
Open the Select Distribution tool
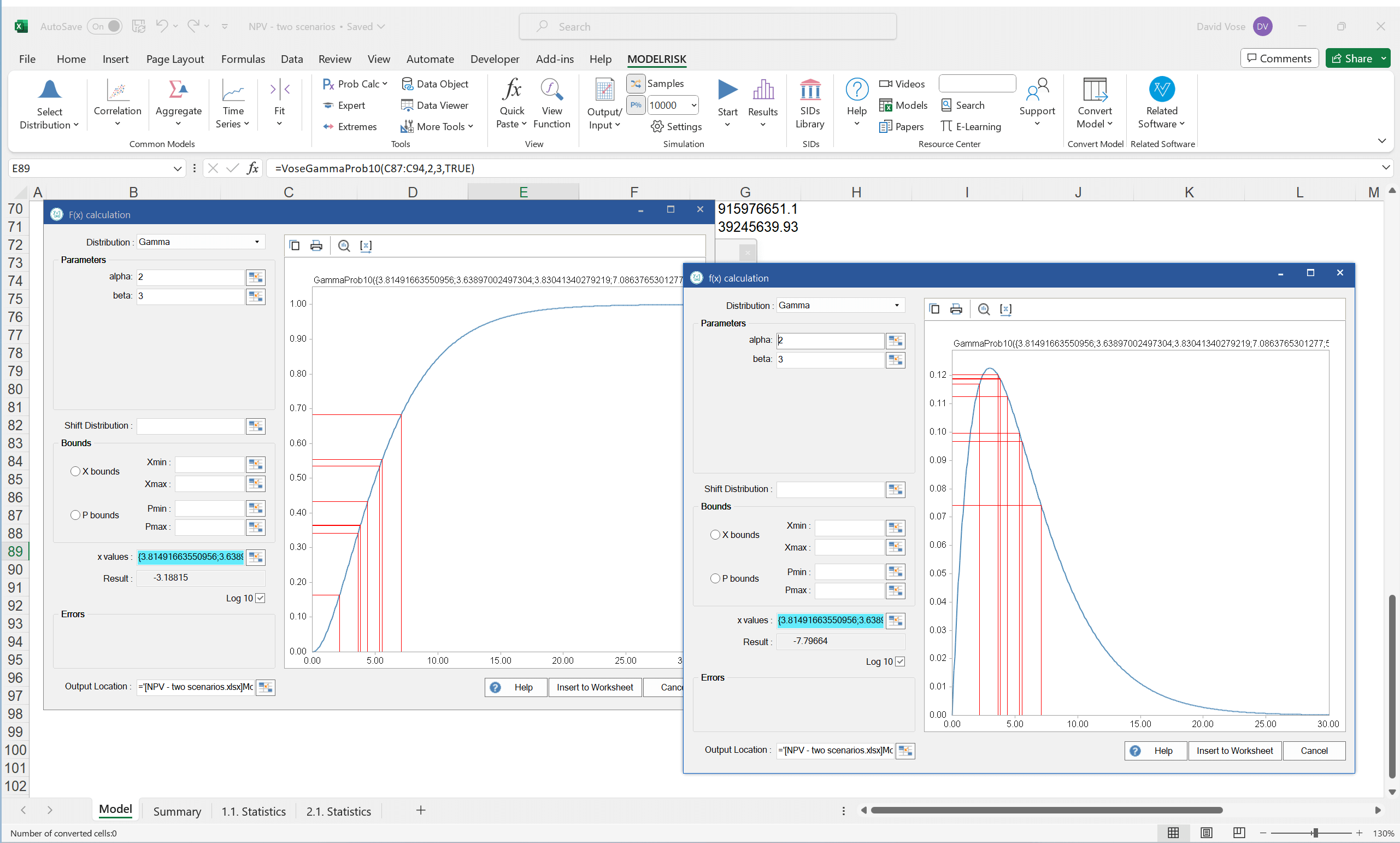point(49,103)
